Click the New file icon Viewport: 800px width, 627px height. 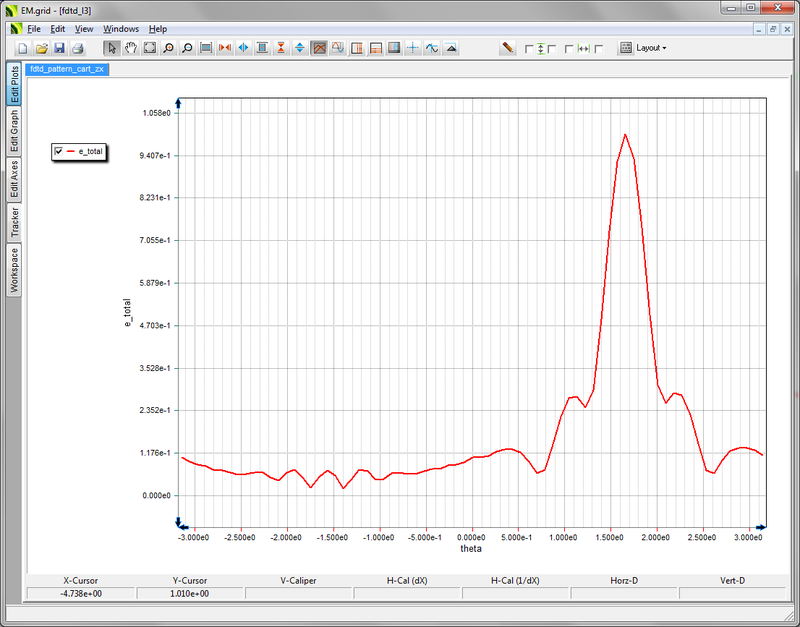[x=24, y=48]
